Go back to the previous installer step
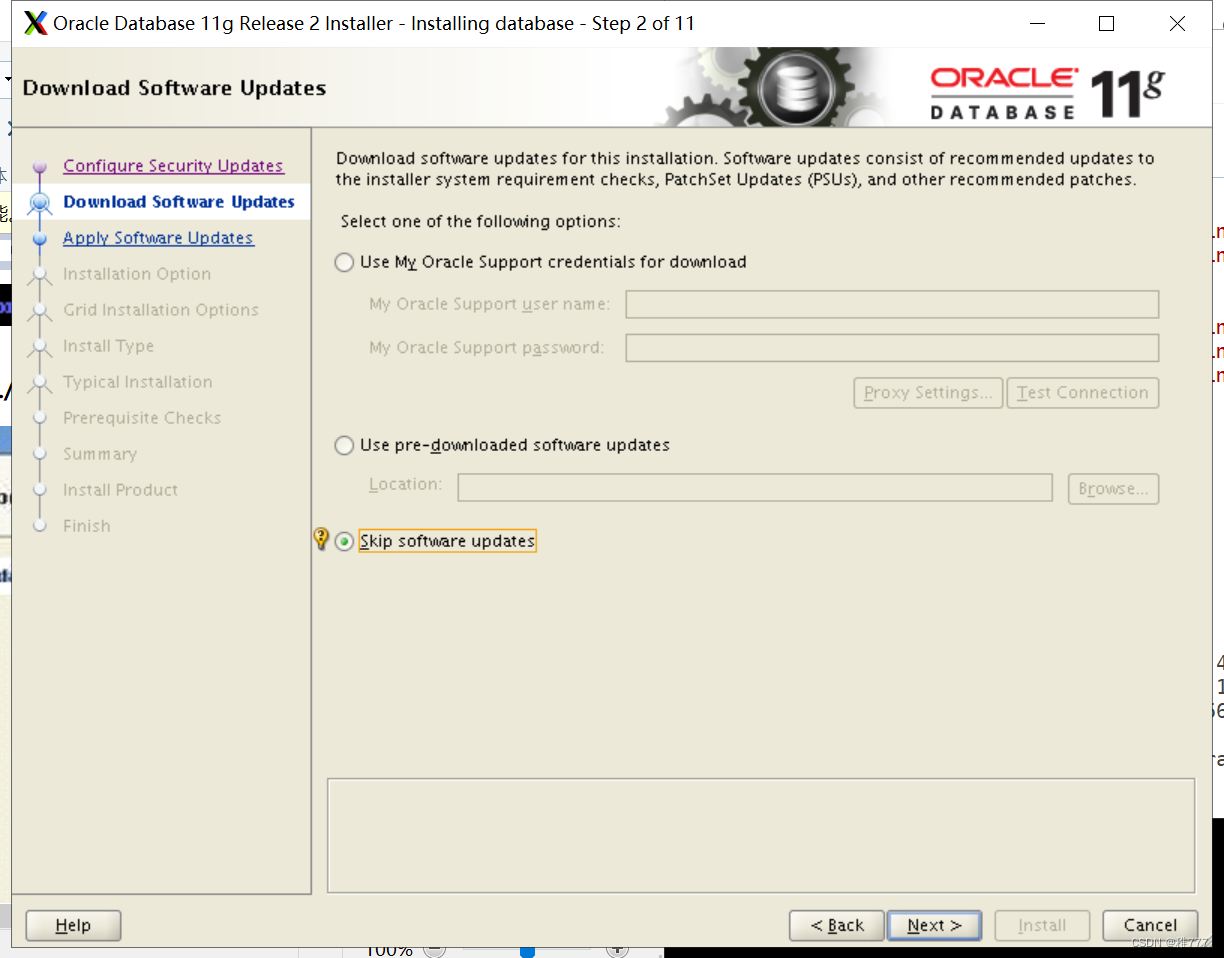The width and height of the screenshot is (1224, 958). (836, 925)
